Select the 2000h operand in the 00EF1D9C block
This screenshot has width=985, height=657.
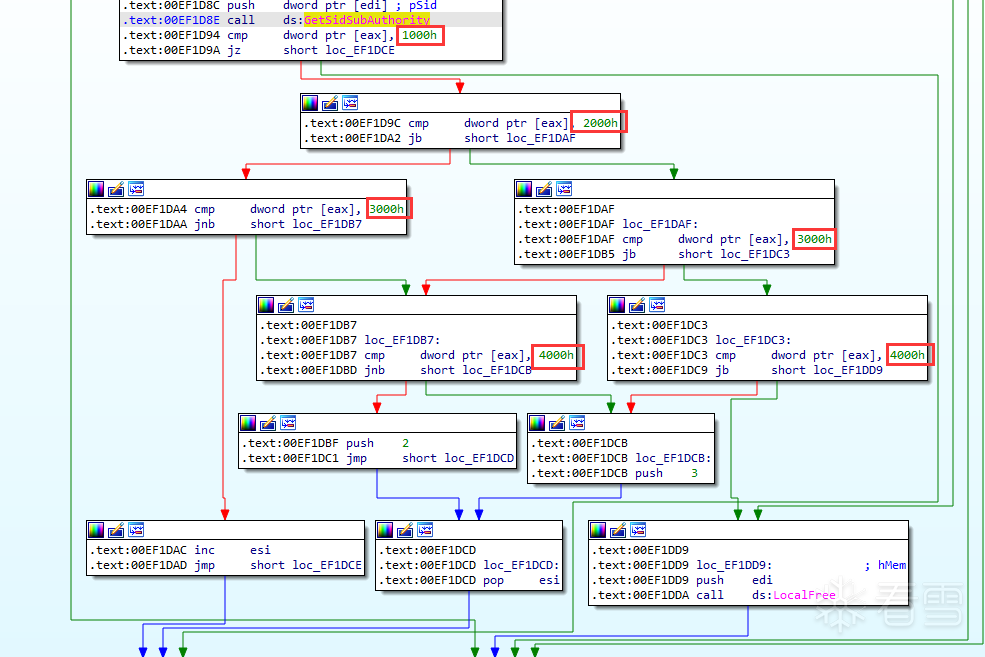(600, 123)
